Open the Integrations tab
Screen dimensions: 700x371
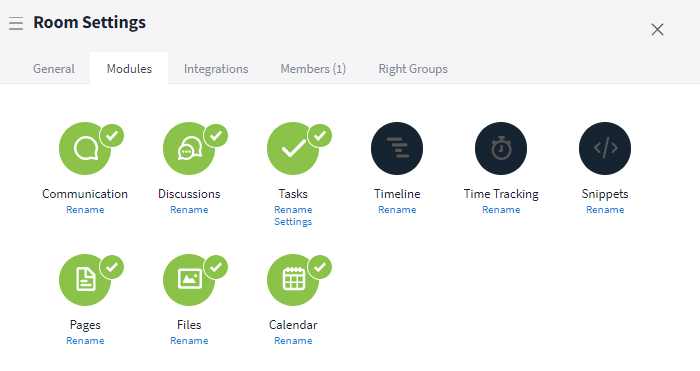[216, 69]
